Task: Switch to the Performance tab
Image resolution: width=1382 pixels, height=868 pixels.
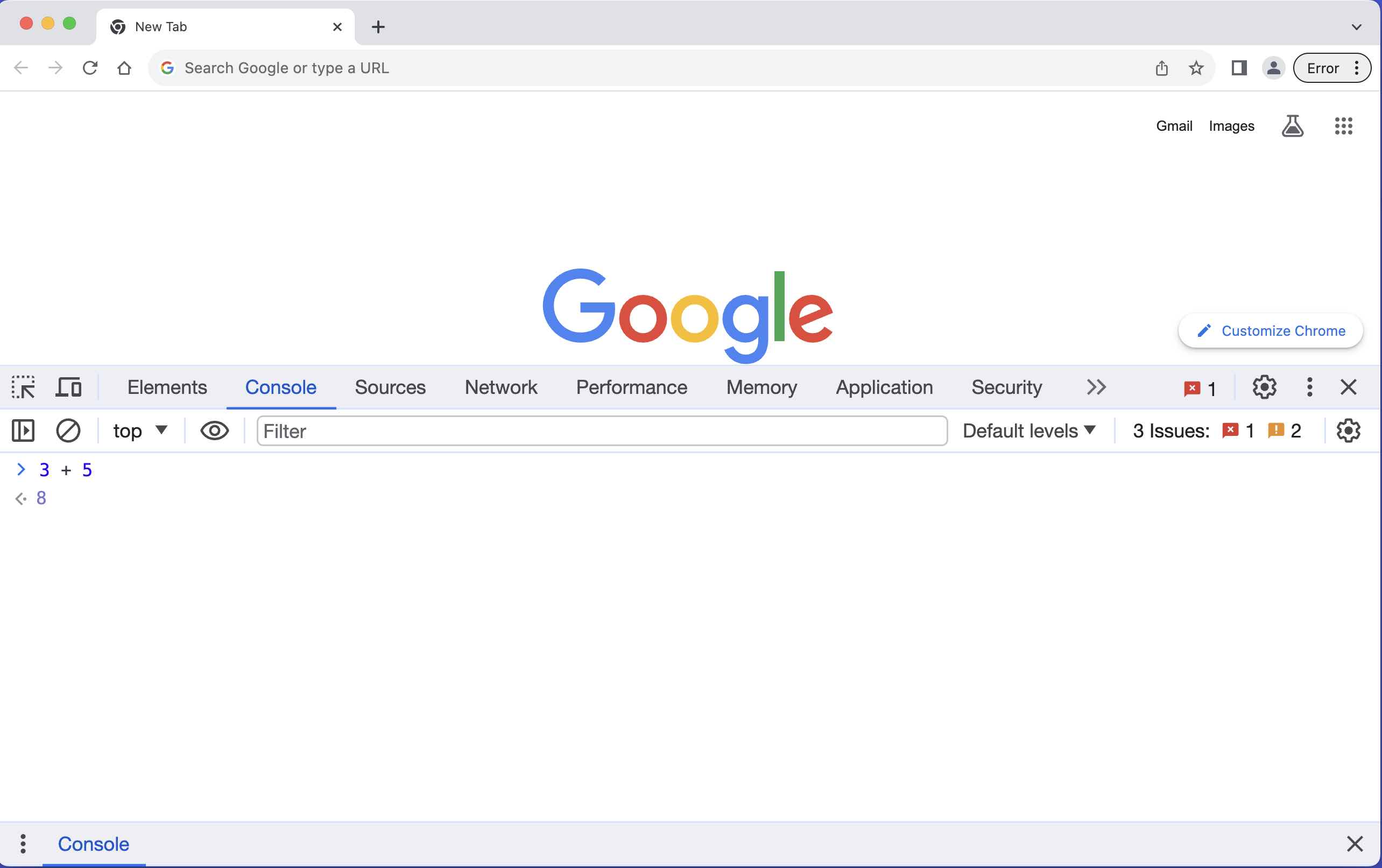Action: pyautogui.click(x=631, y=387)
